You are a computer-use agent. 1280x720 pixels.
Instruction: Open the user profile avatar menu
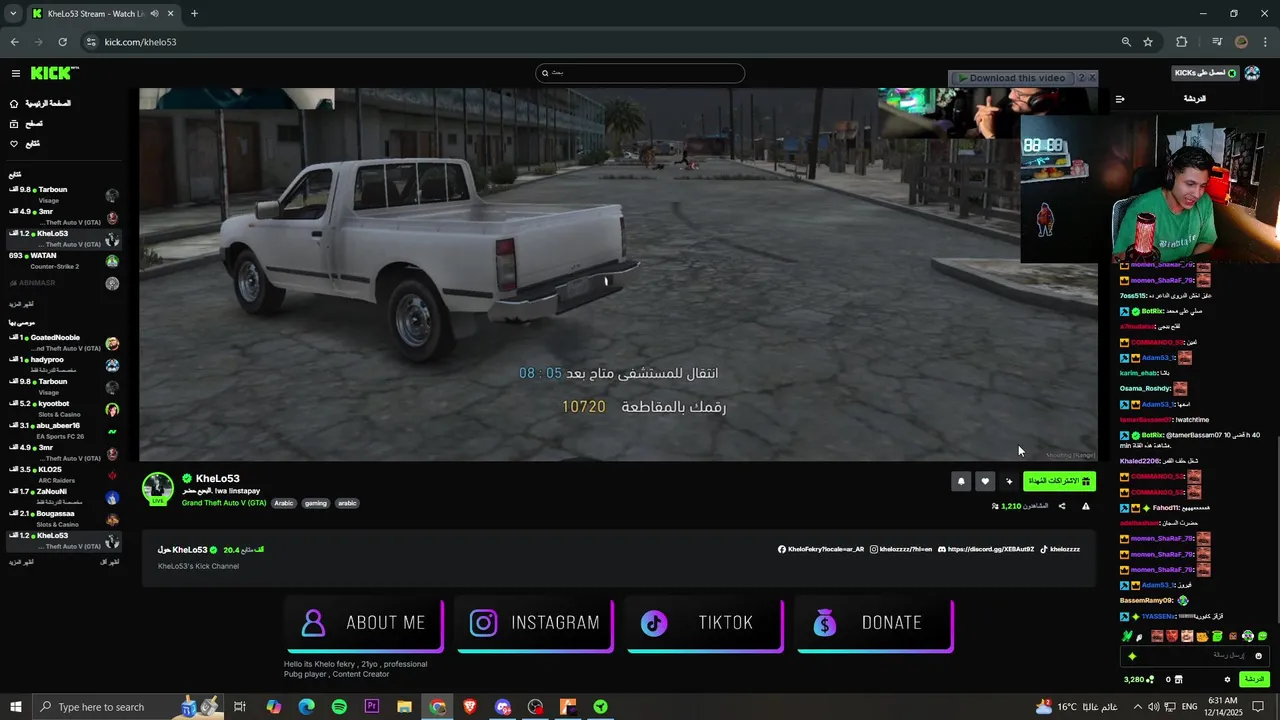click(1252, 73)
